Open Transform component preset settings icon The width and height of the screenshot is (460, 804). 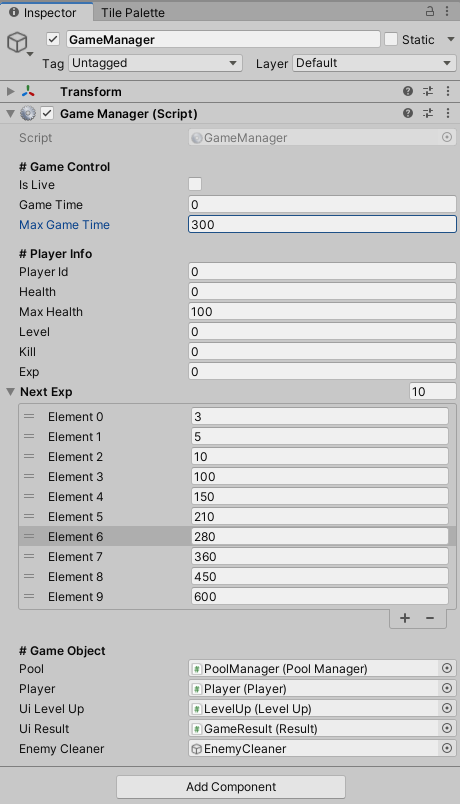[x=428, y=91]
